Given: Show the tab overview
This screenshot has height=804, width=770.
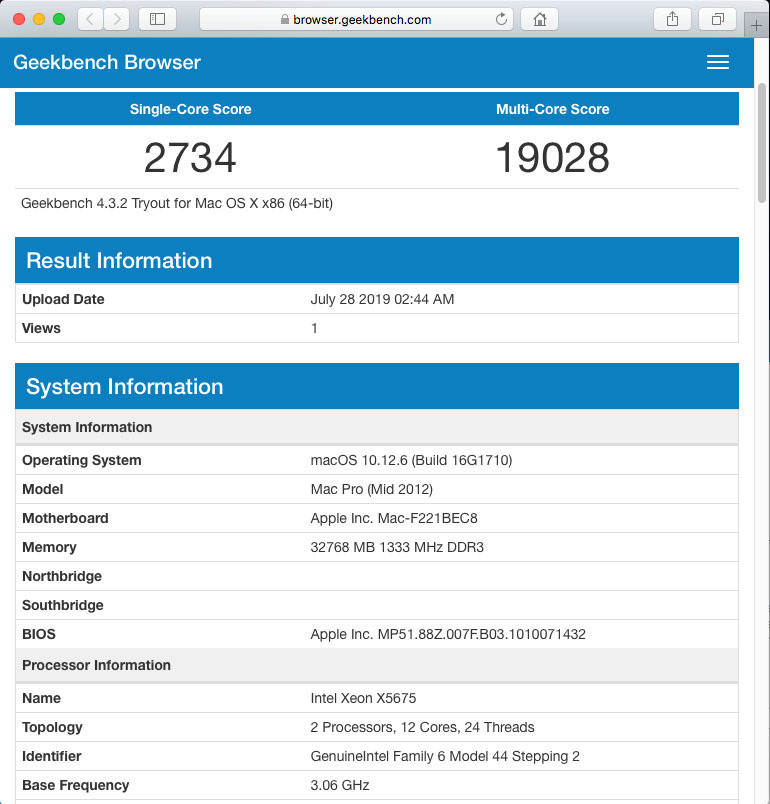Looking at the screenshot, I should pos(717,19).
